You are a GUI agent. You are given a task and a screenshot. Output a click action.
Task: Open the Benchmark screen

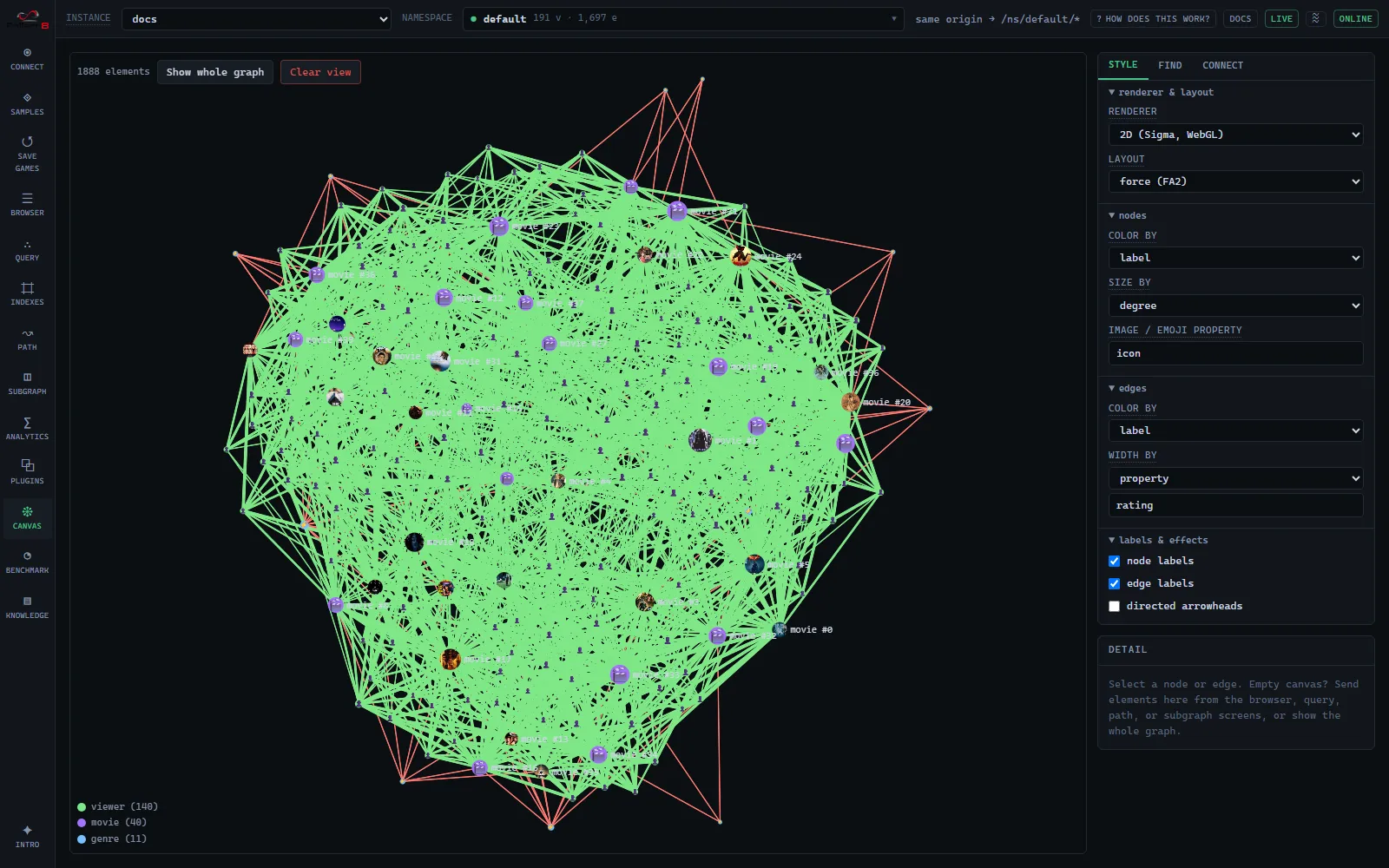[27, 562]
